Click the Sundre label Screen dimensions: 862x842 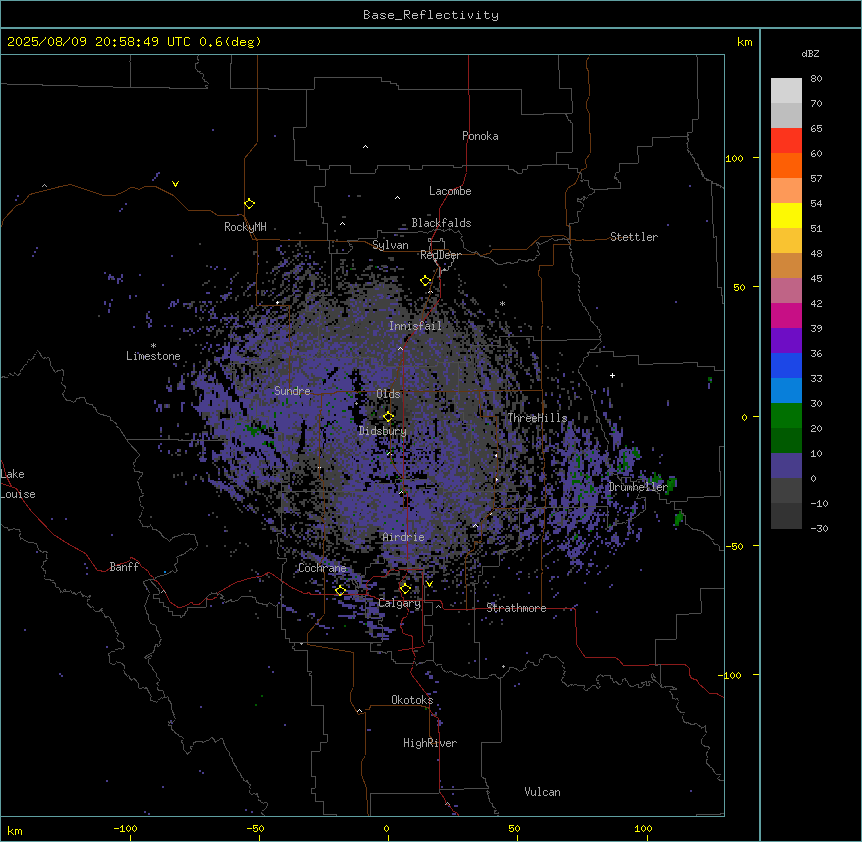click(292, 391)
